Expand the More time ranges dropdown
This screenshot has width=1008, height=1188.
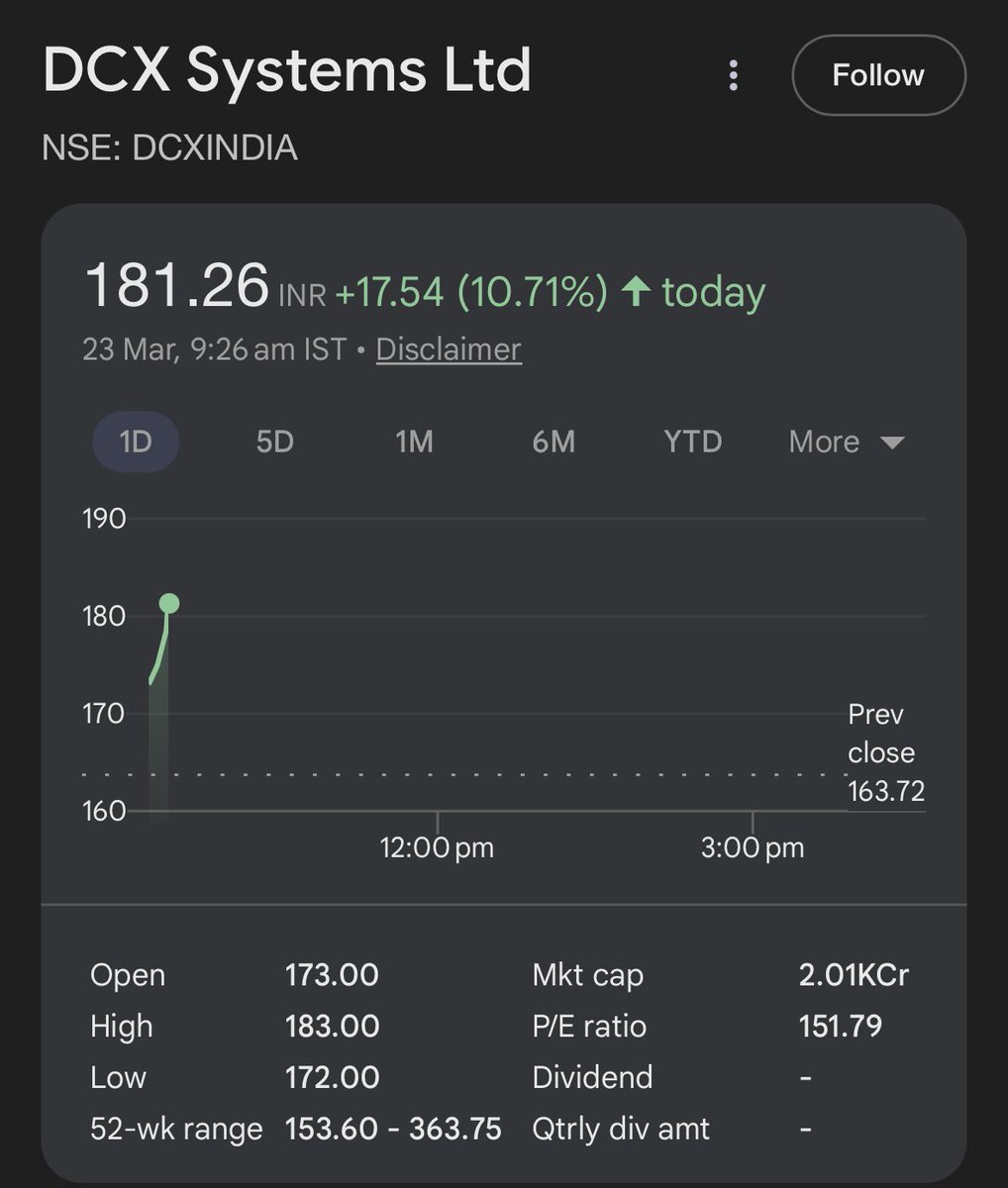(847, 442)
